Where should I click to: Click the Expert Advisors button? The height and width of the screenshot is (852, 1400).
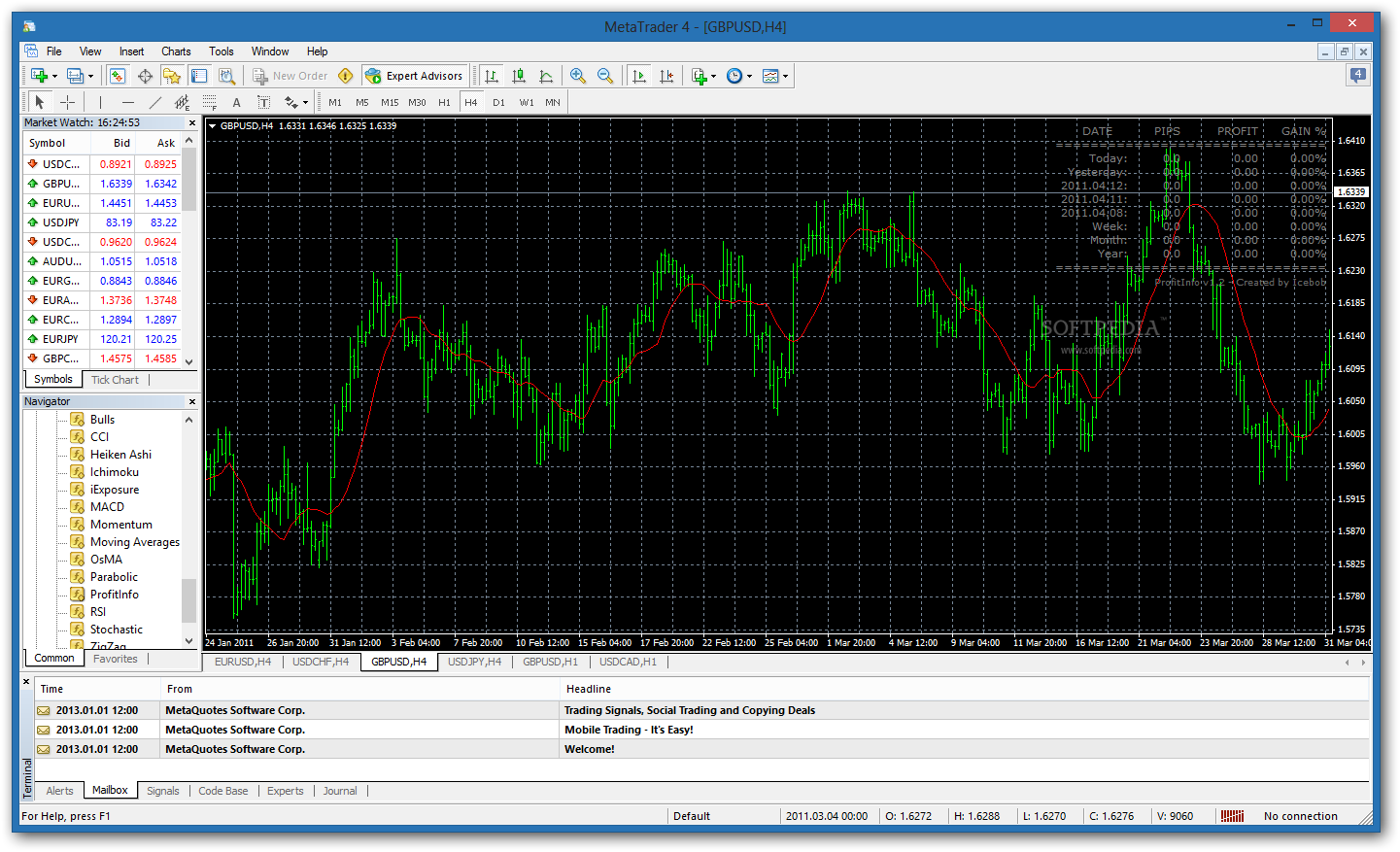click(415, 76)
